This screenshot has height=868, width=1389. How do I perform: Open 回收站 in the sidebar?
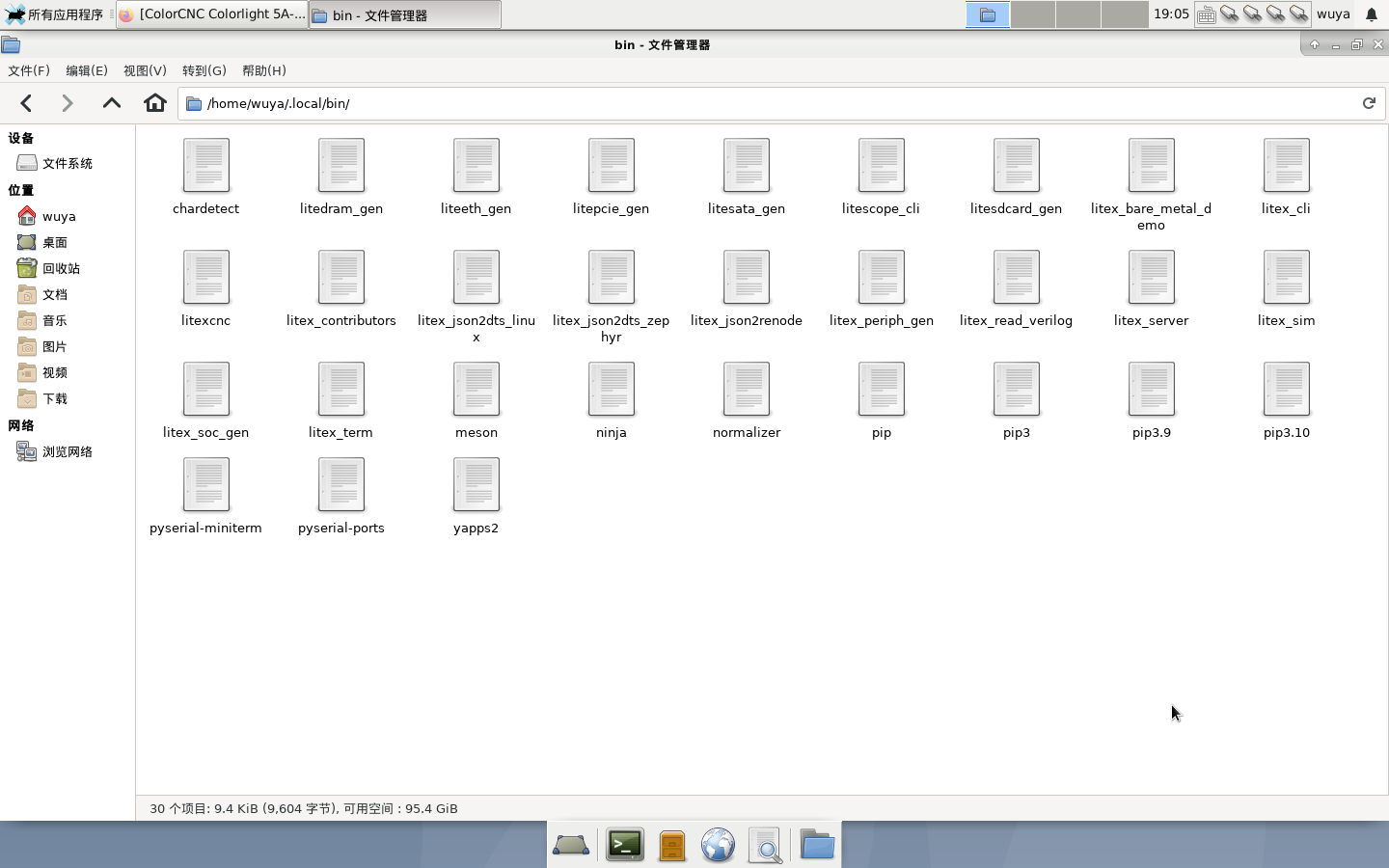[x=68, y=268]
